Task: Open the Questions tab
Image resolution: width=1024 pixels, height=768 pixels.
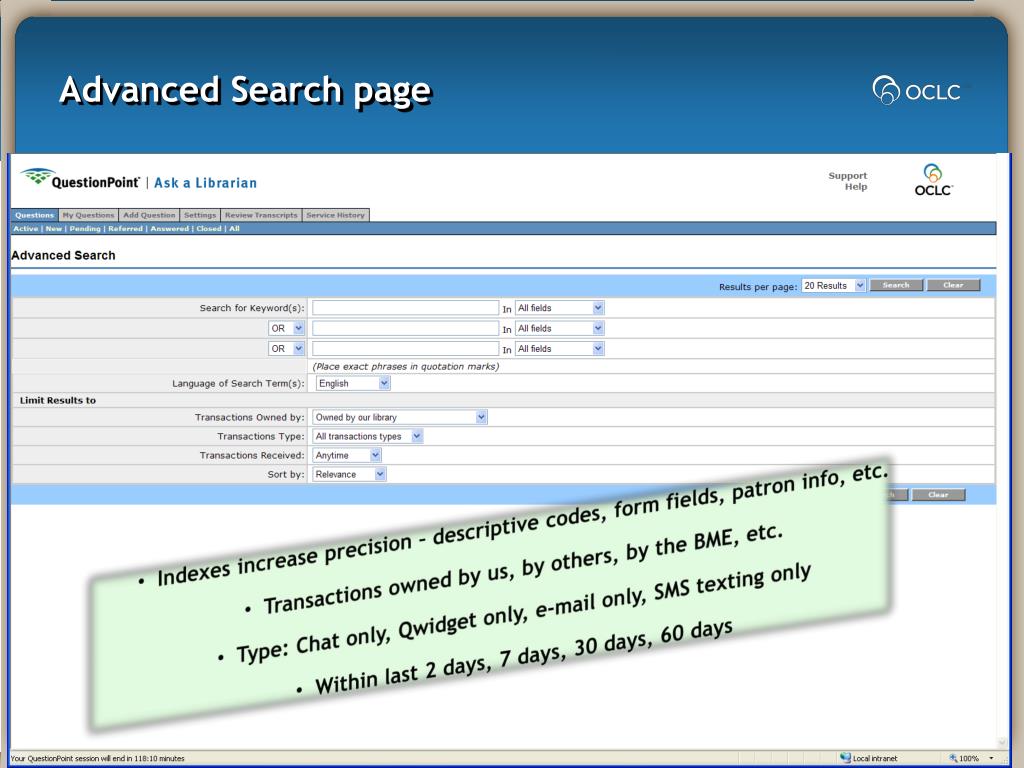Action: coord(35,215)
